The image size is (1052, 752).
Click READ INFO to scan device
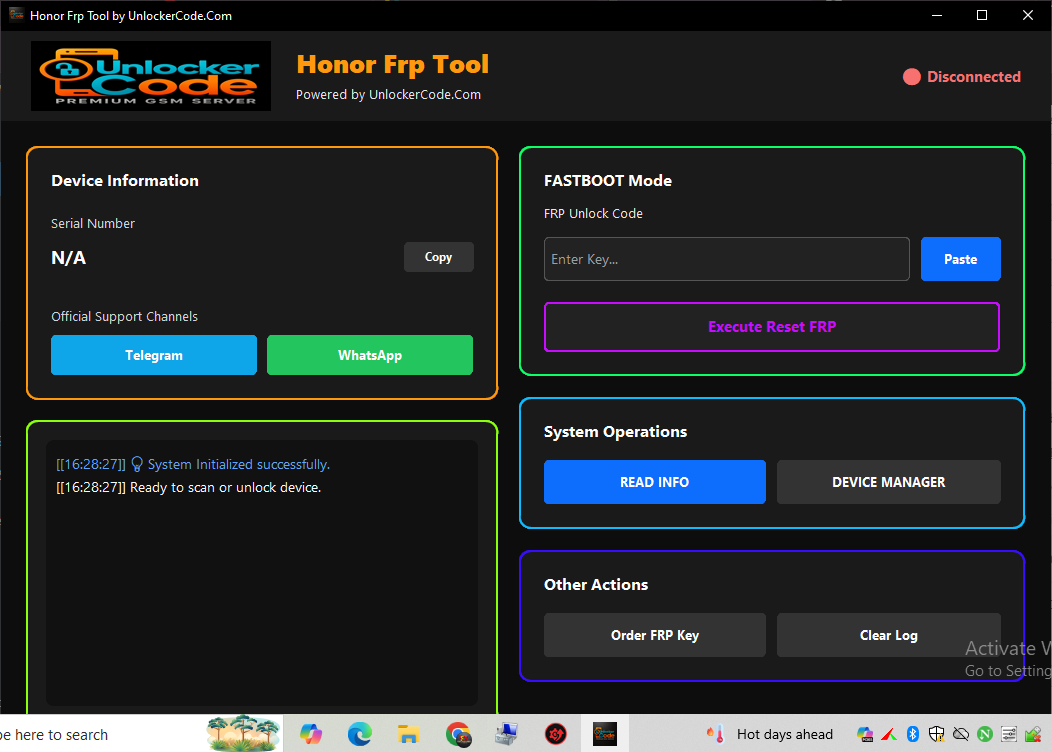(x=654, y=482)
